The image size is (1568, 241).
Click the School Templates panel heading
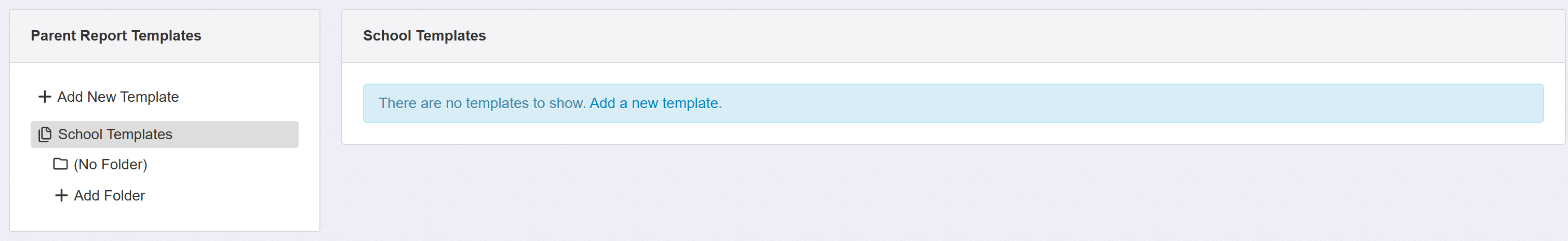click(424, 36)
